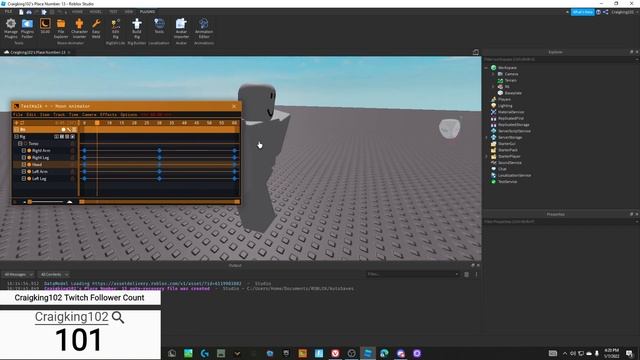Click the Moon Animator zoom slider handle
The image size is (640, 360).
[30, 202]
